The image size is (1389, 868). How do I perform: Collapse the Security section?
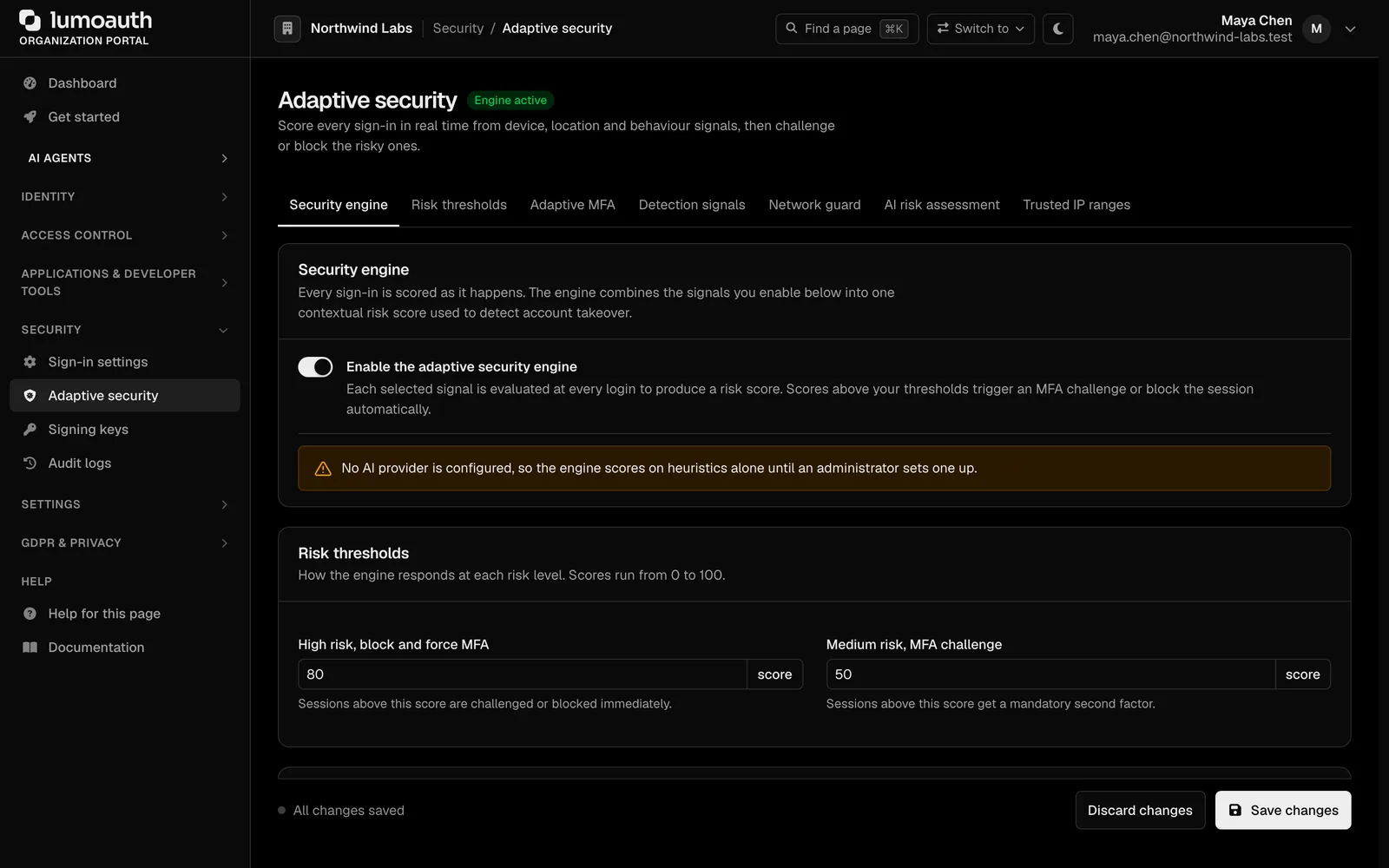pyautogui.click(x=125, y=330)
